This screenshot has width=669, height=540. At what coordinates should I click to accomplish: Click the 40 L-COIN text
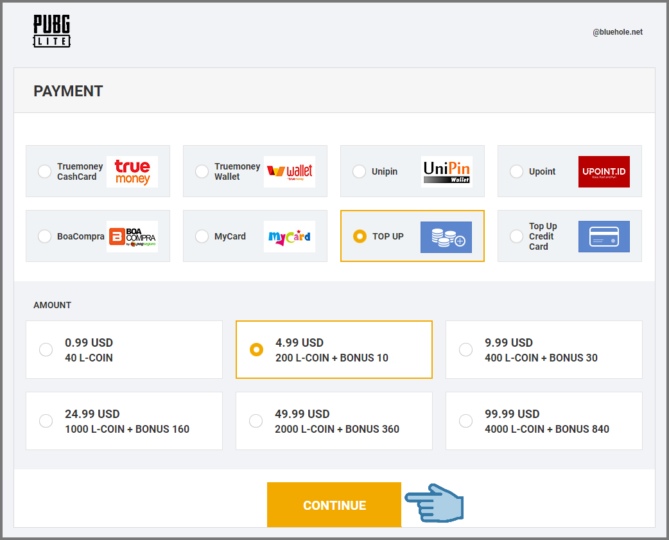[x=89, y=358]
